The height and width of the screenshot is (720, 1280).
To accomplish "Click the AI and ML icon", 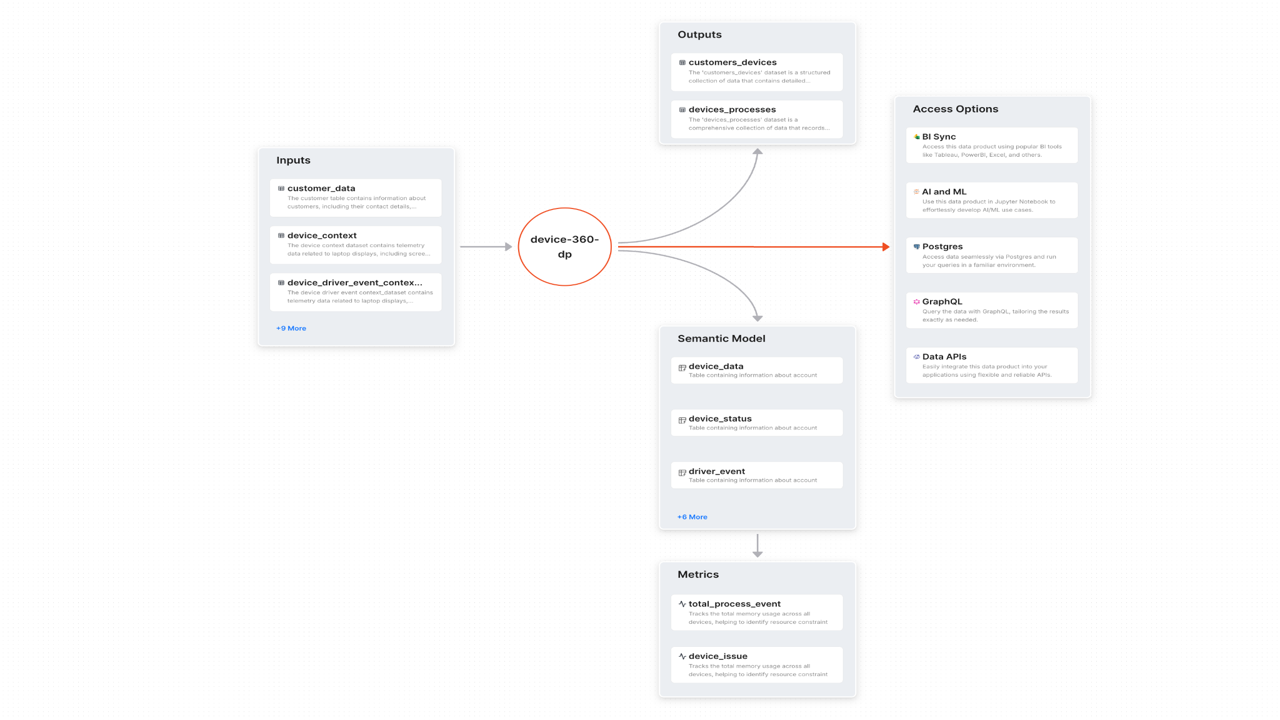I will tap(916, 192).
